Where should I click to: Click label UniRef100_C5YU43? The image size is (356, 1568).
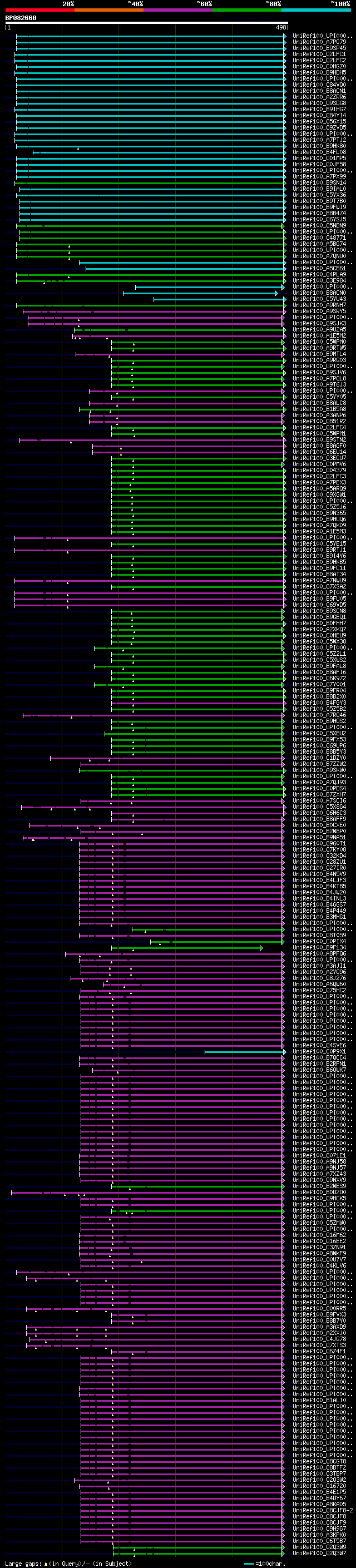coord(319,299)
